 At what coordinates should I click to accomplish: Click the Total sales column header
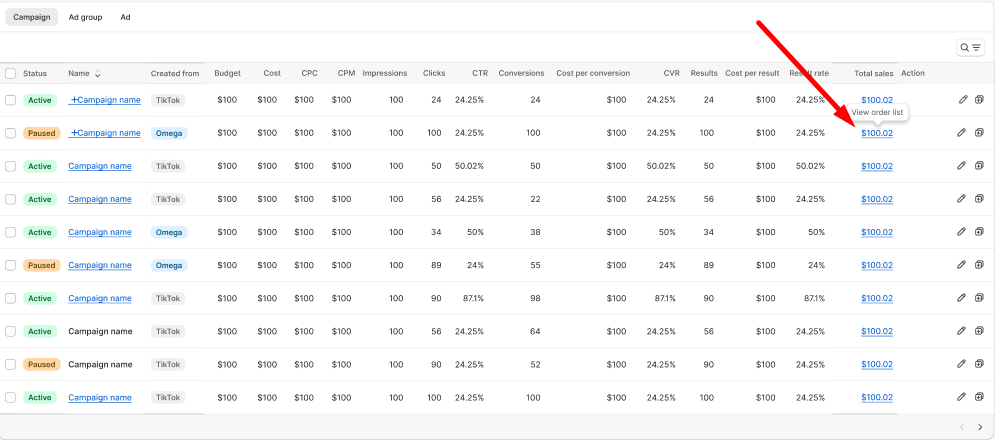coord(873,73)
